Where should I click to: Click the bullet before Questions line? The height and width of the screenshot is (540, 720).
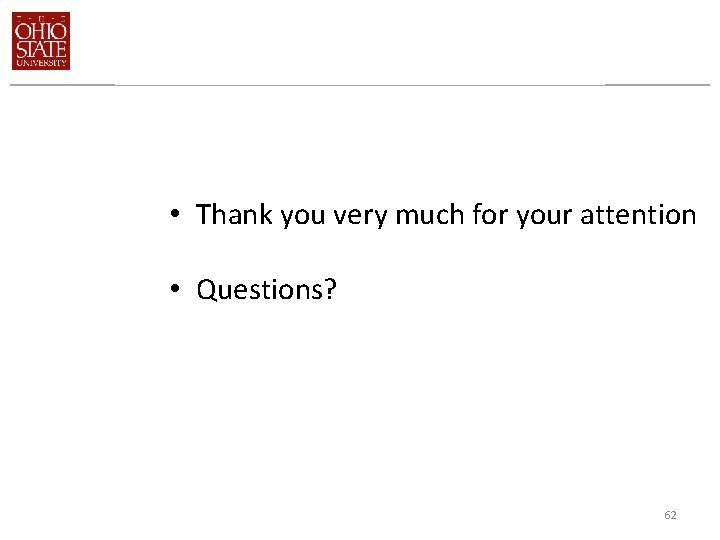tap(174, 289)
